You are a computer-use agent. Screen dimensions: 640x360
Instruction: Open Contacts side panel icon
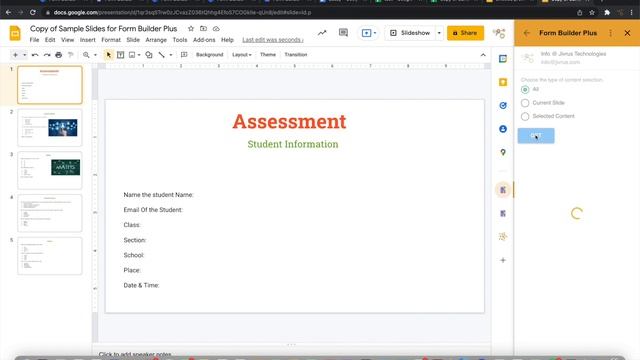[503, 129]
